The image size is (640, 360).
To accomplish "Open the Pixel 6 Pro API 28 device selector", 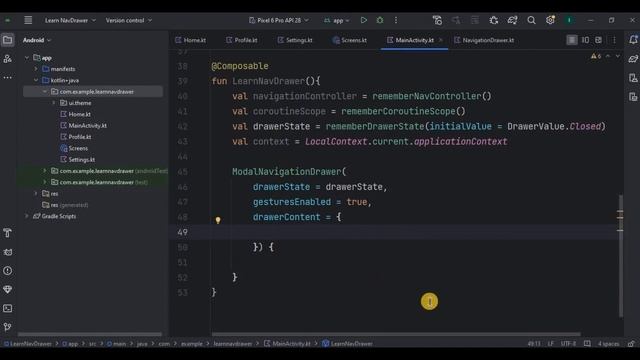I will click(279, 20).
